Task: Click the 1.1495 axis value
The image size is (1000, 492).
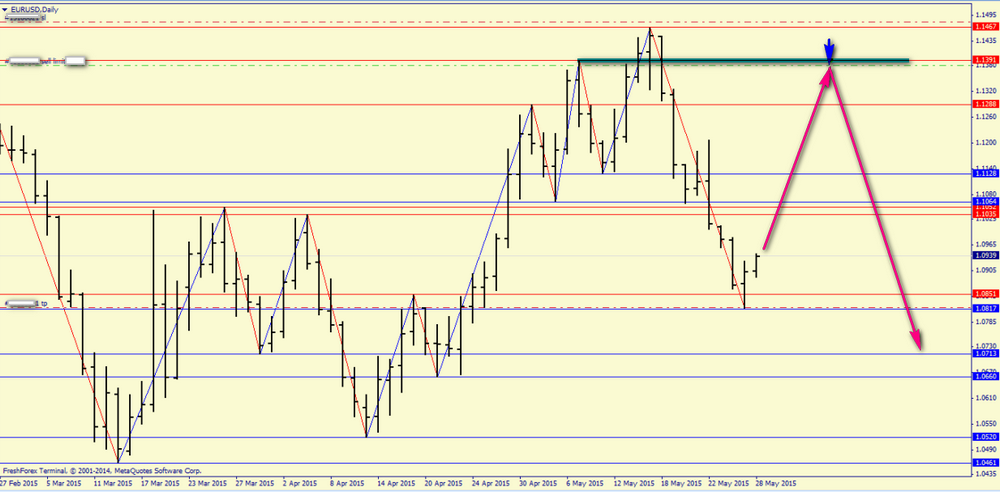Action: tap(986, 14)
